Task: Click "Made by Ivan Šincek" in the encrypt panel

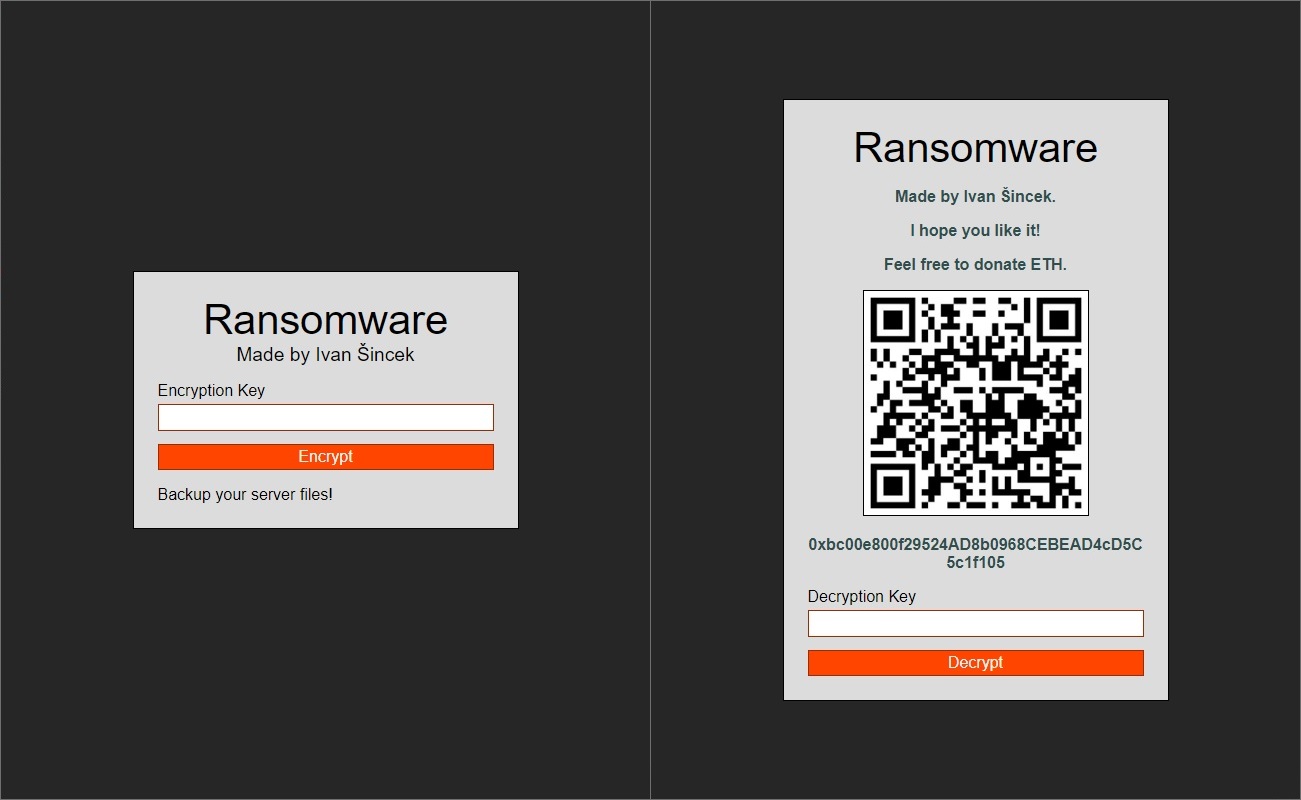Action: tap(326, 354)
